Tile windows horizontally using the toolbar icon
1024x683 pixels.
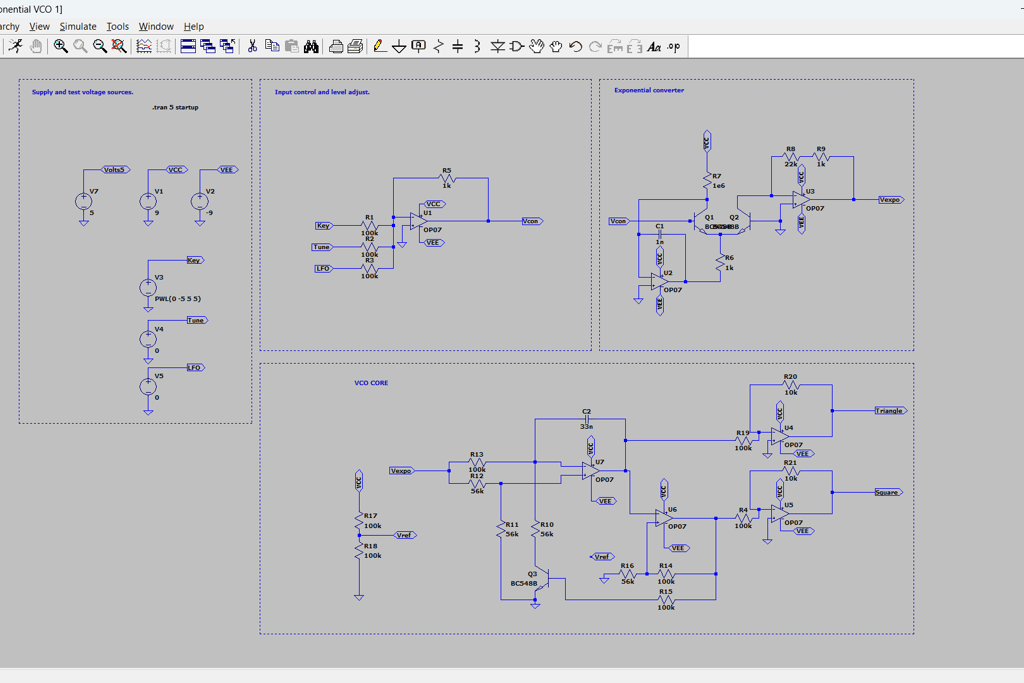coord(188,46)
